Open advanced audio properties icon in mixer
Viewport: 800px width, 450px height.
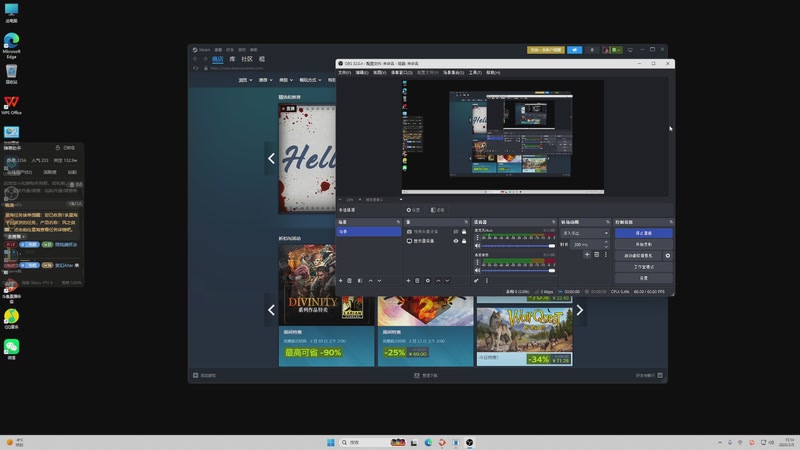pyautogui.click(x=476, y=281)
